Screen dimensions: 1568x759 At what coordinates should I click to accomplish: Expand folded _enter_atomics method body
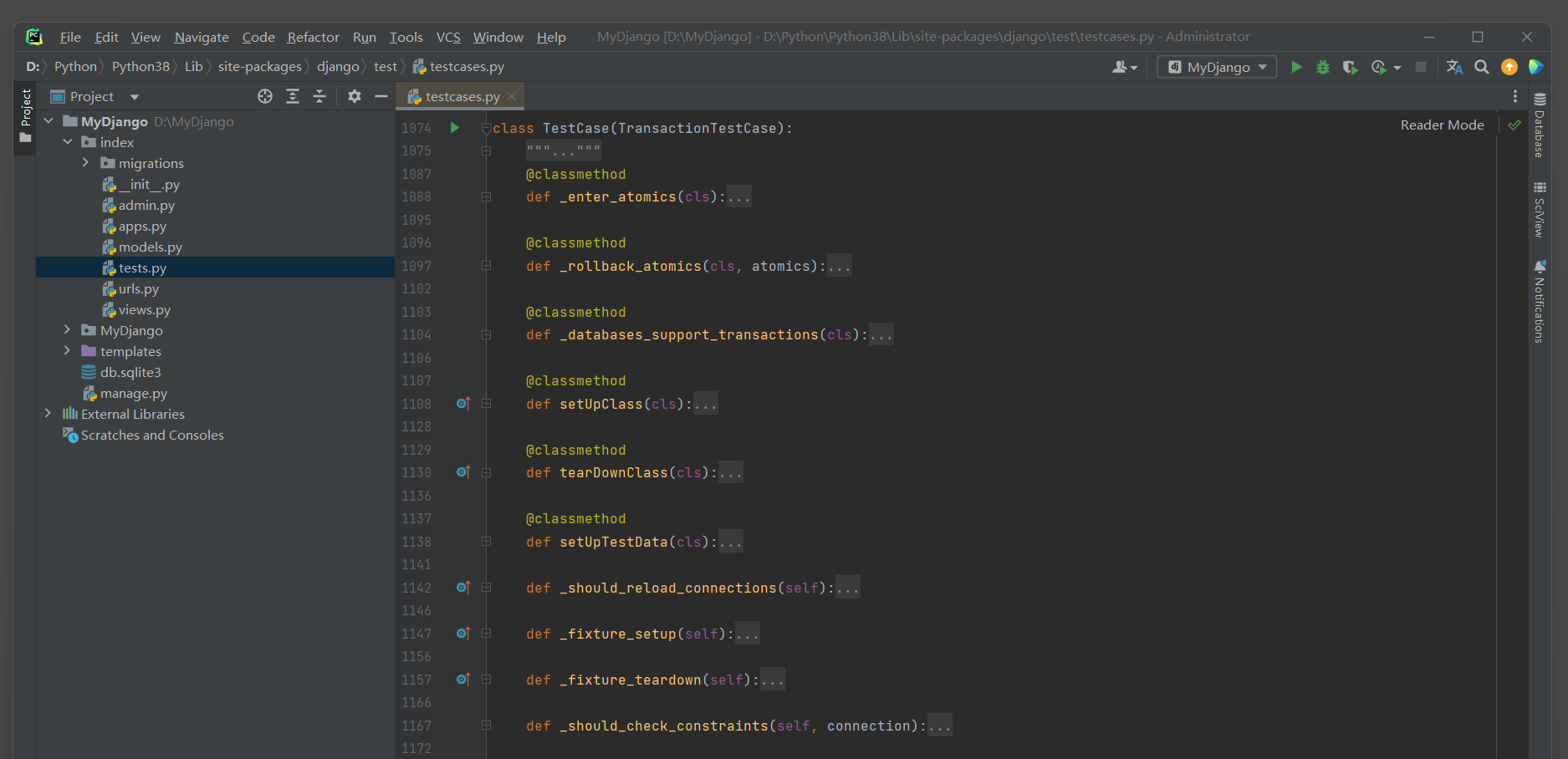(739, 197)
